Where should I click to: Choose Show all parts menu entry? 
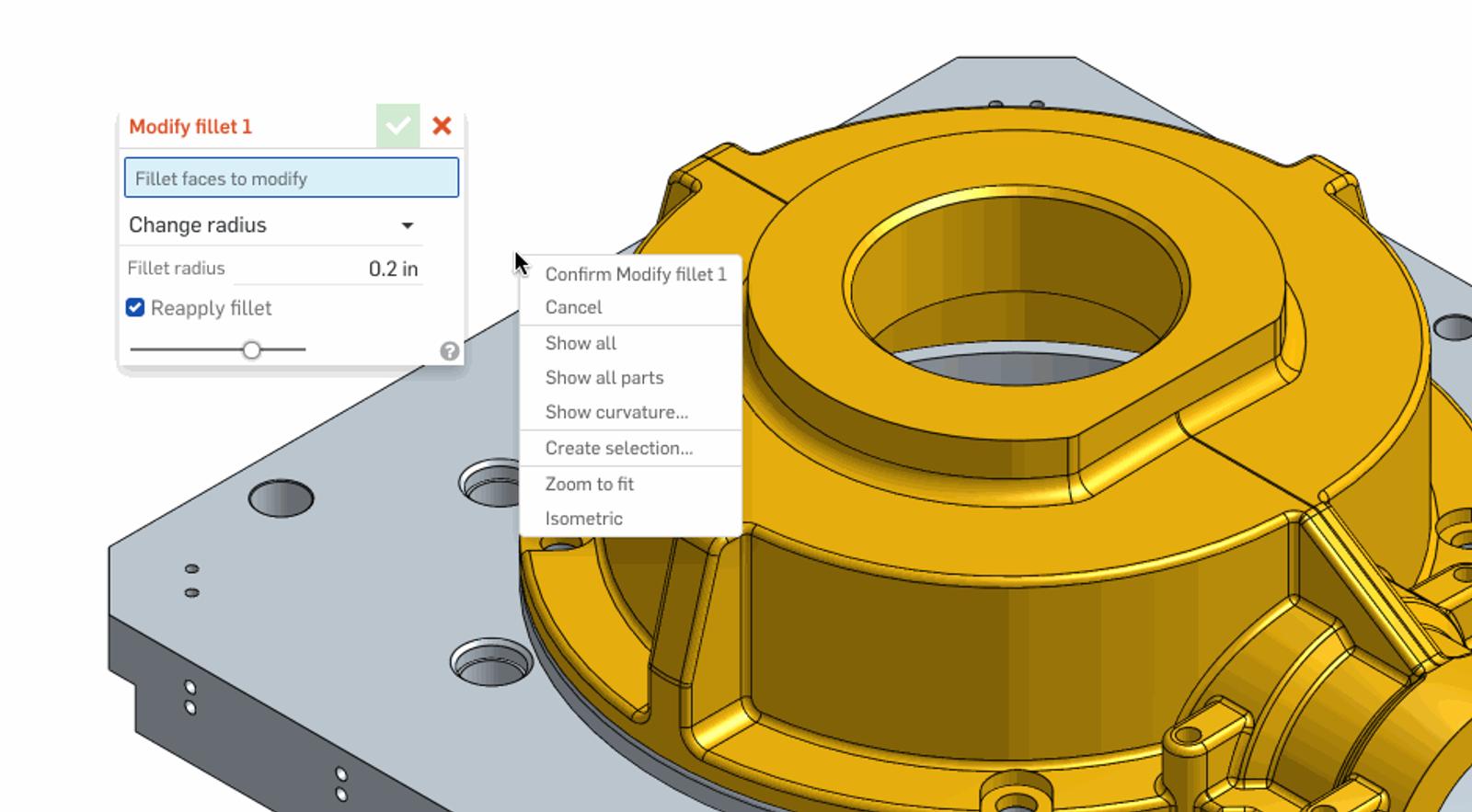[x=604, y=378]
